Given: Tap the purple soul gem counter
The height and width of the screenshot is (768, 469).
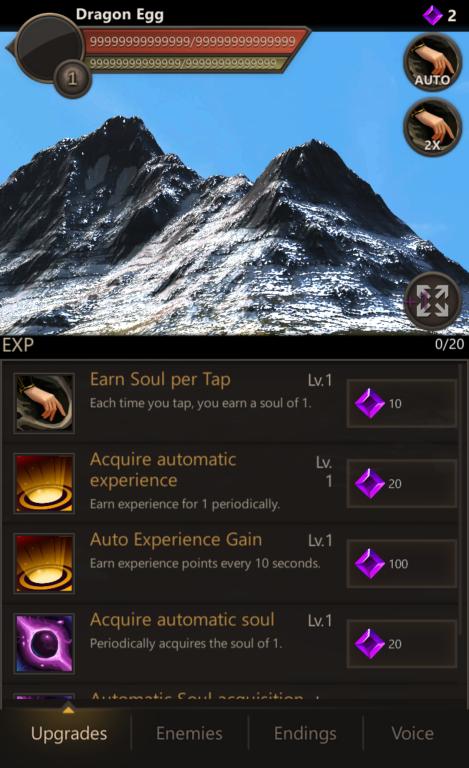Looking at the screenshot, I should coord(439,15).
